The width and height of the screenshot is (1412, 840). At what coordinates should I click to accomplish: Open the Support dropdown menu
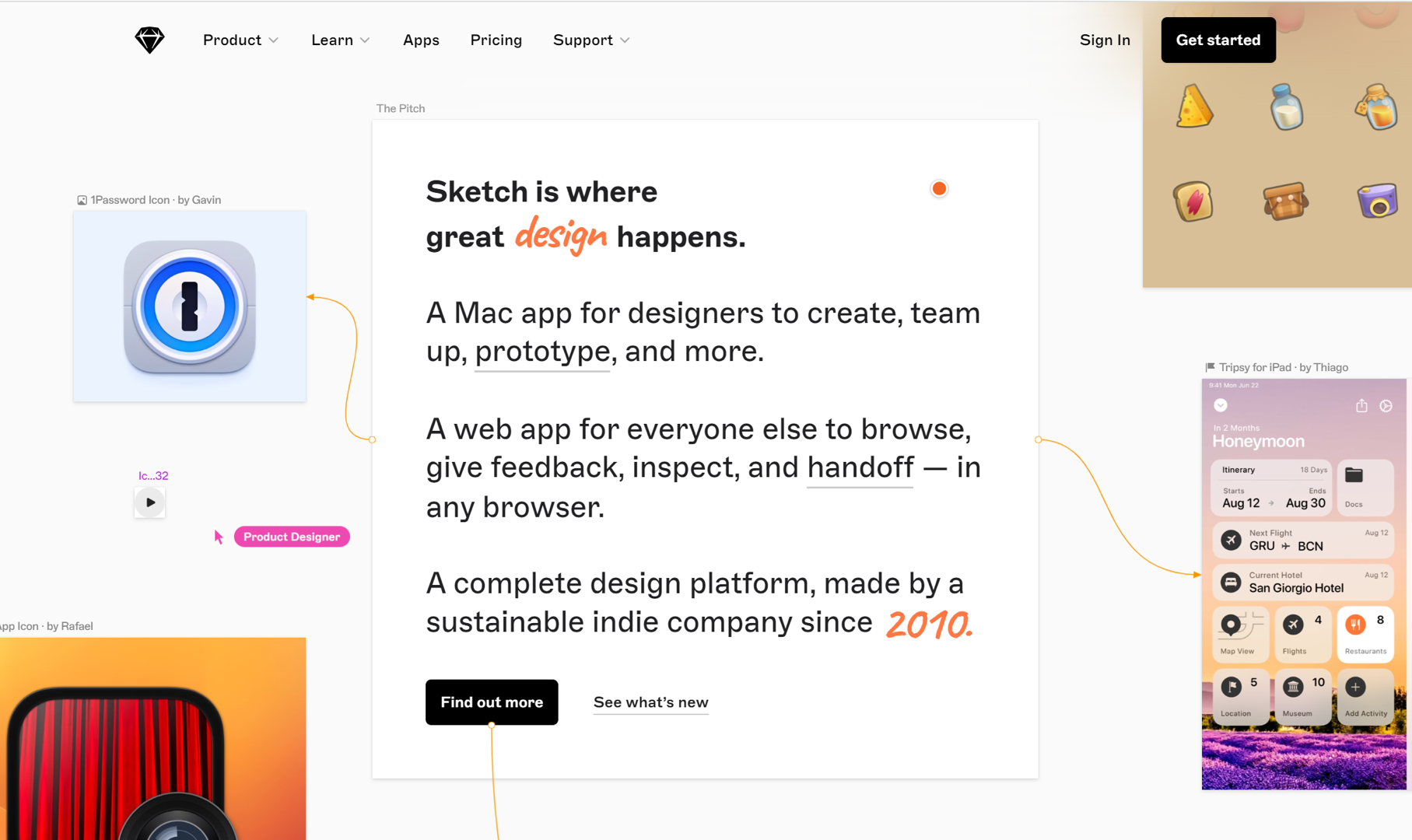tap(591, 40)
